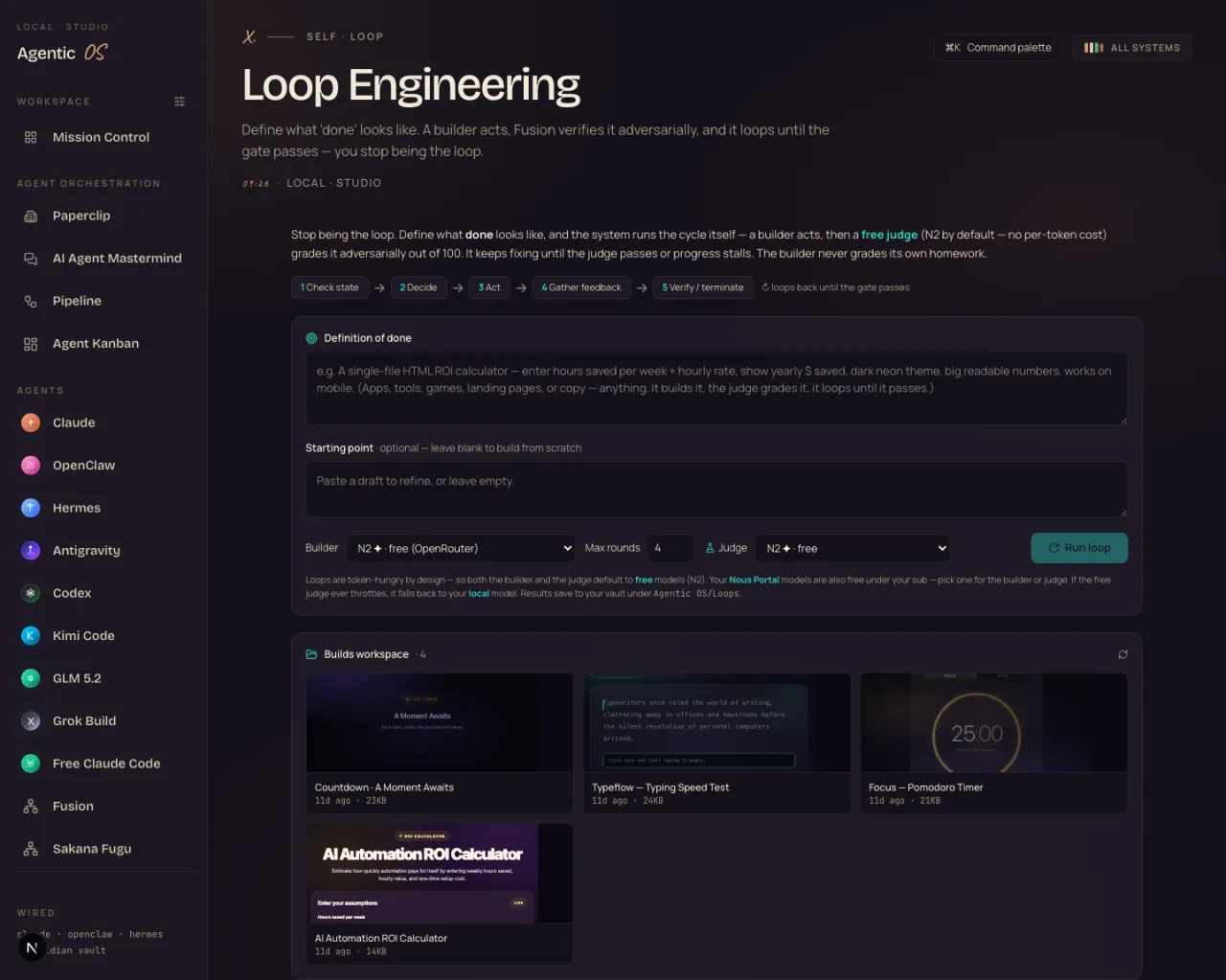
Task: Click the Max rounds number field
Action: click(670, 548)
